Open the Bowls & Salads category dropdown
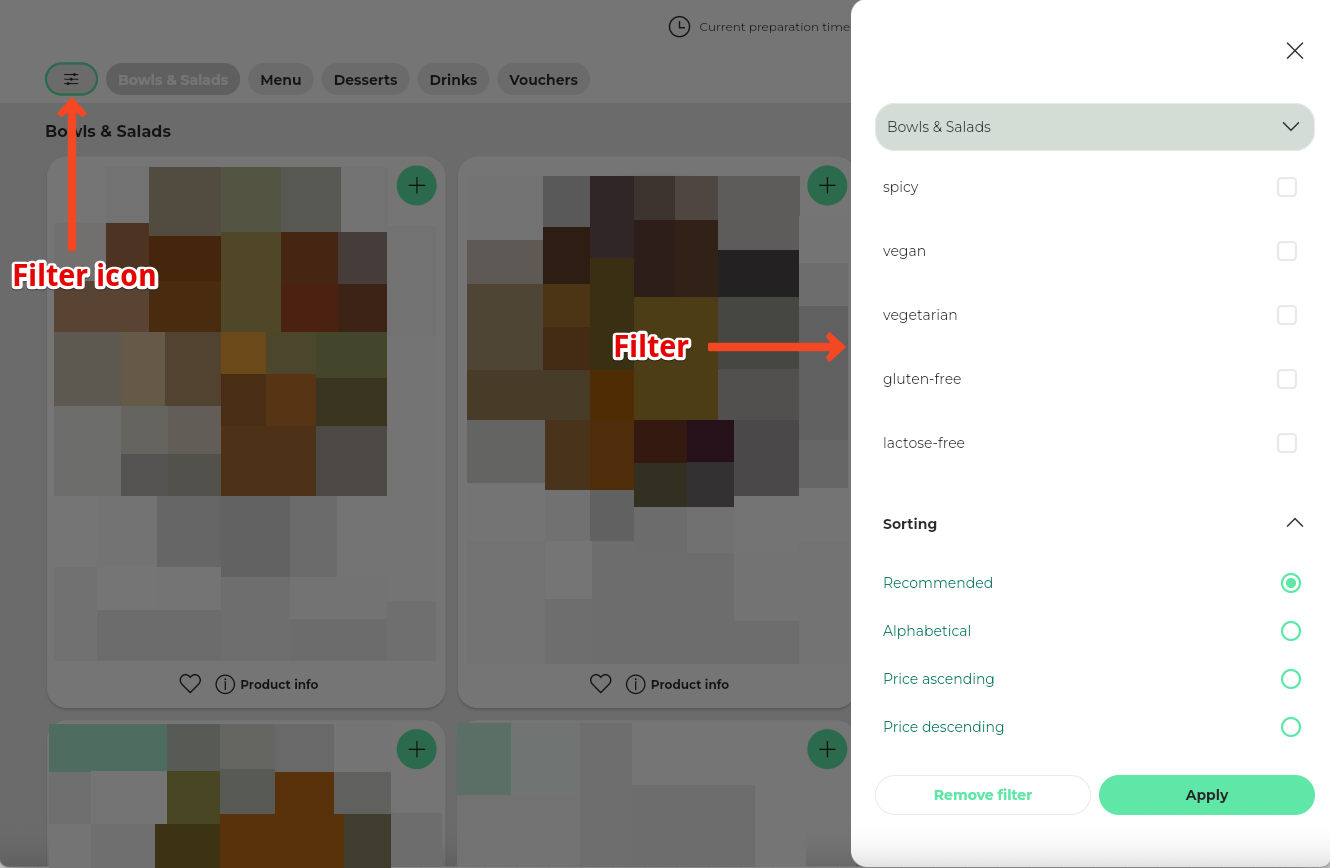The width and height of the screenshot is (1330, 868). (1094, 127)
